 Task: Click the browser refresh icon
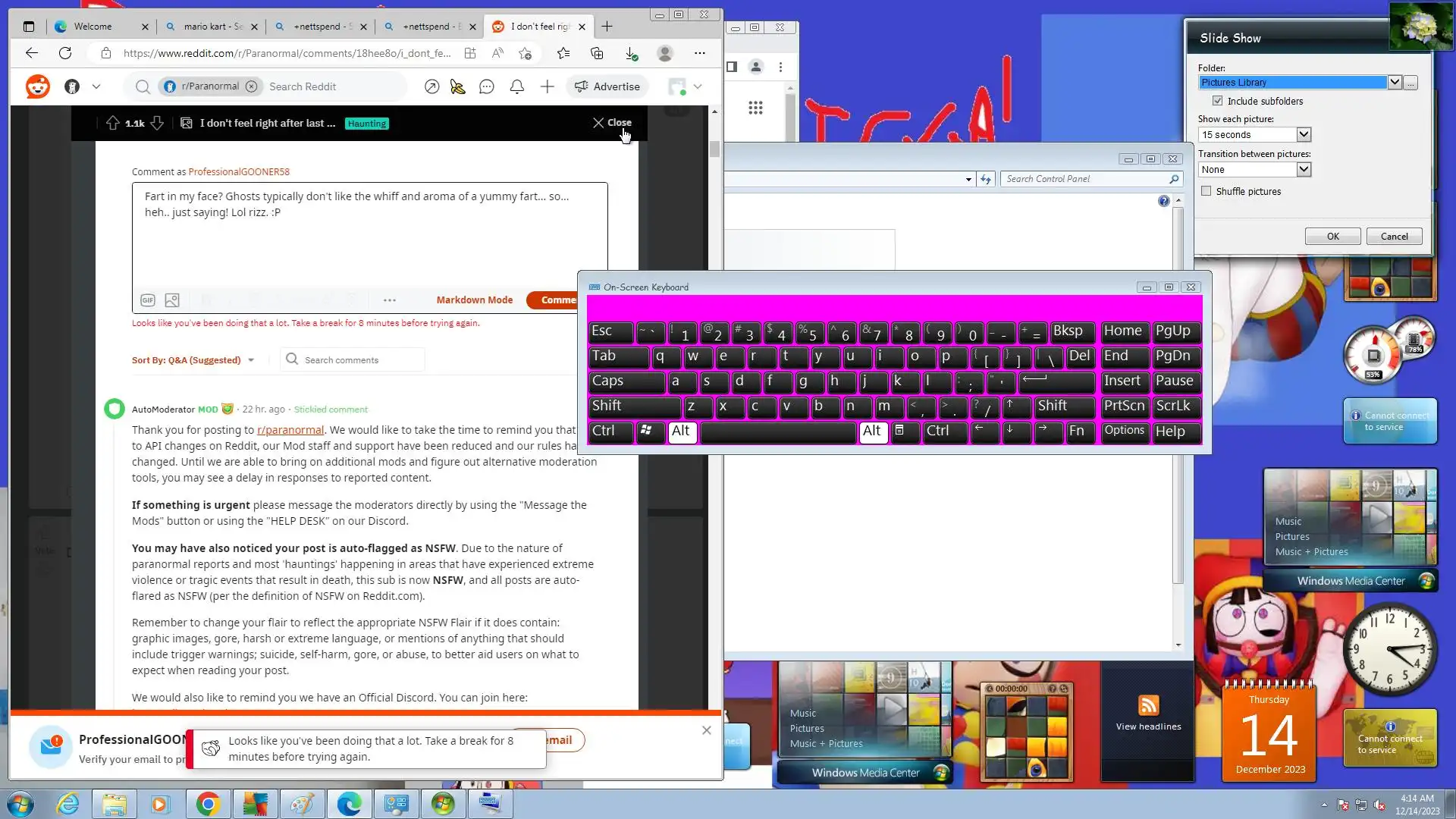[65, 53]
